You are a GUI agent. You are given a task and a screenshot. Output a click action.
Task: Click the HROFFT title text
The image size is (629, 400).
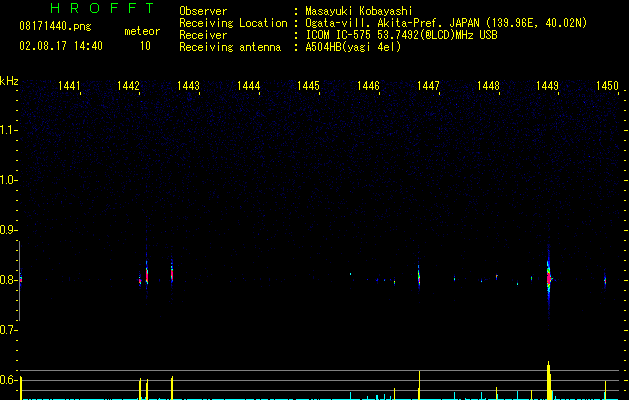[x=103, y=8]
